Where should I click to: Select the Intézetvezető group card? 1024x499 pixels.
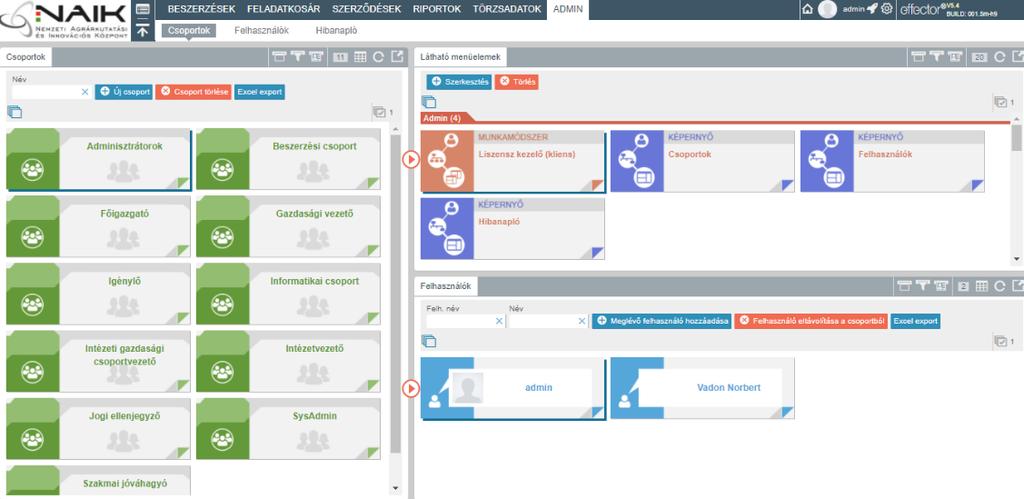tap(288, 361)
